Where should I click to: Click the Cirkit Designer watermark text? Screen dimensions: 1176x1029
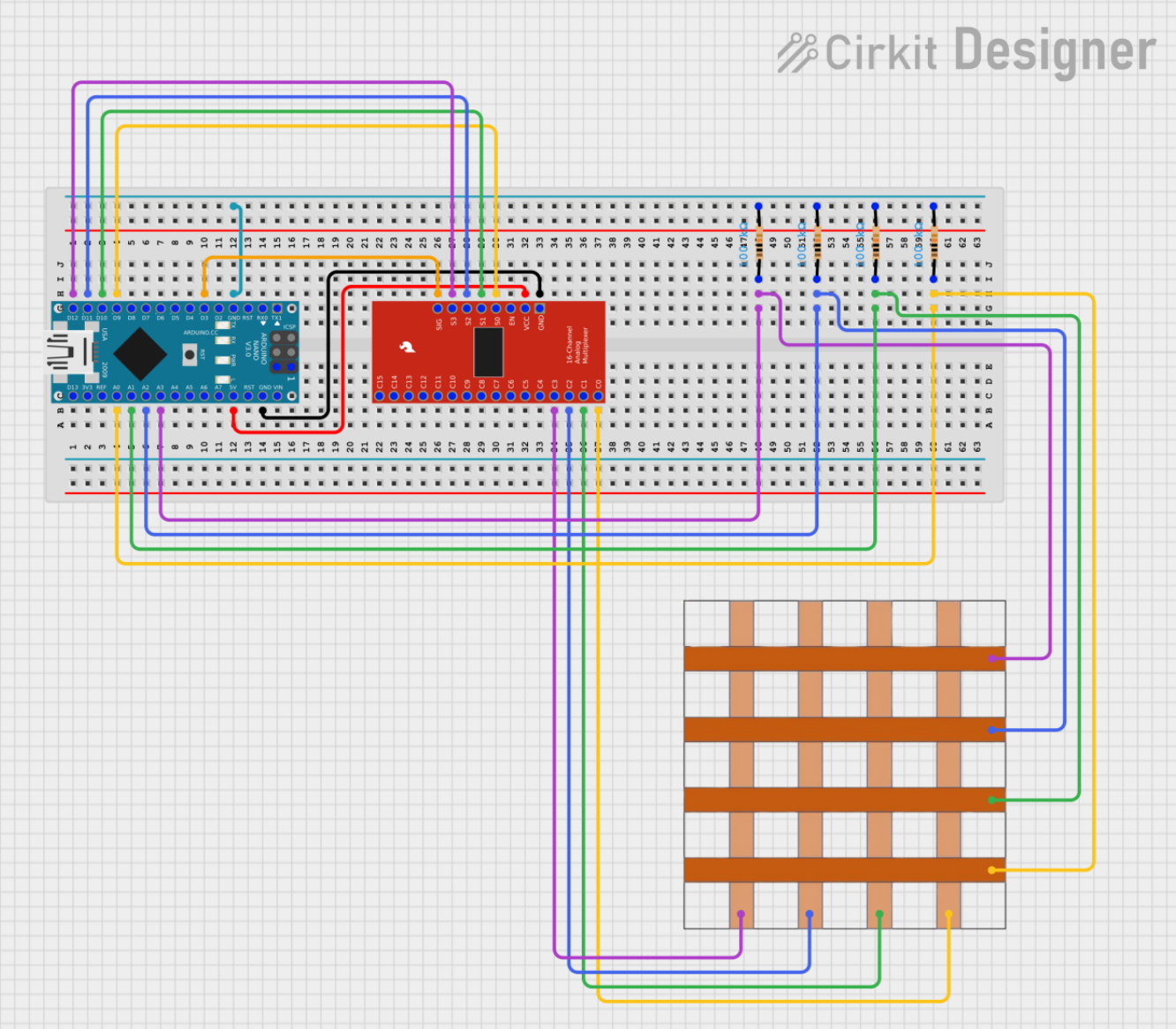(989, 51)
